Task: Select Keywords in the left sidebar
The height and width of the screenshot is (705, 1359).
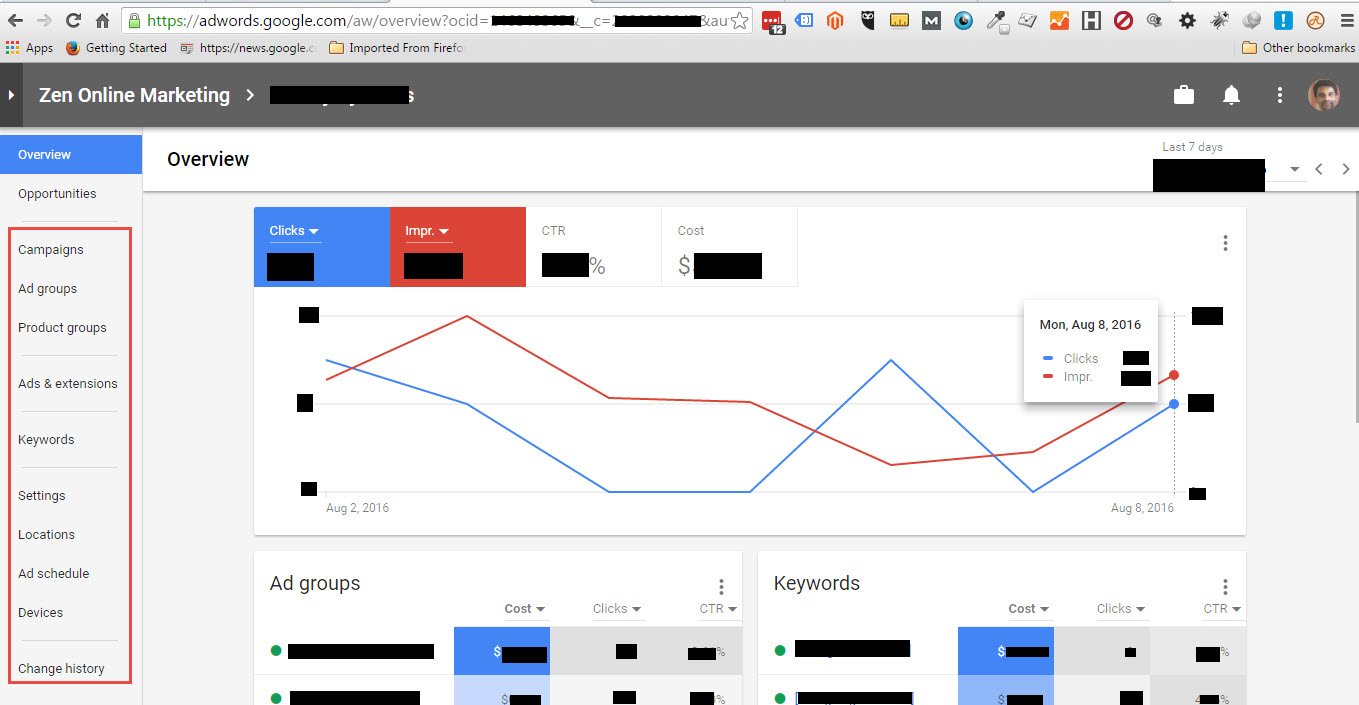Action: point(46,439)
